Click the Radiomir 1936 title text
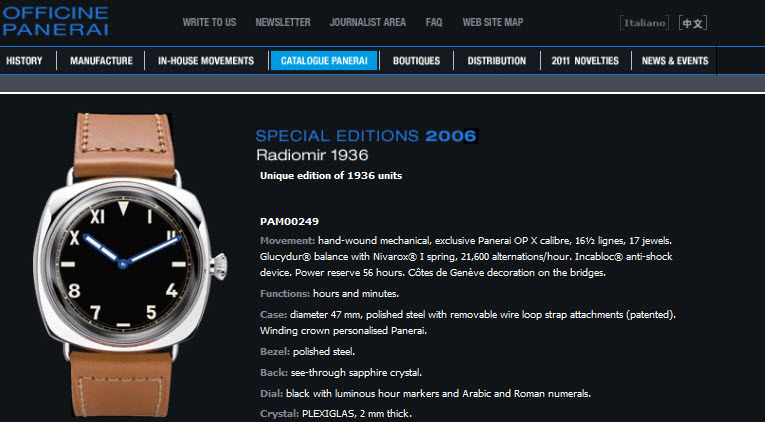765x422 pixels. coord(312,156)
